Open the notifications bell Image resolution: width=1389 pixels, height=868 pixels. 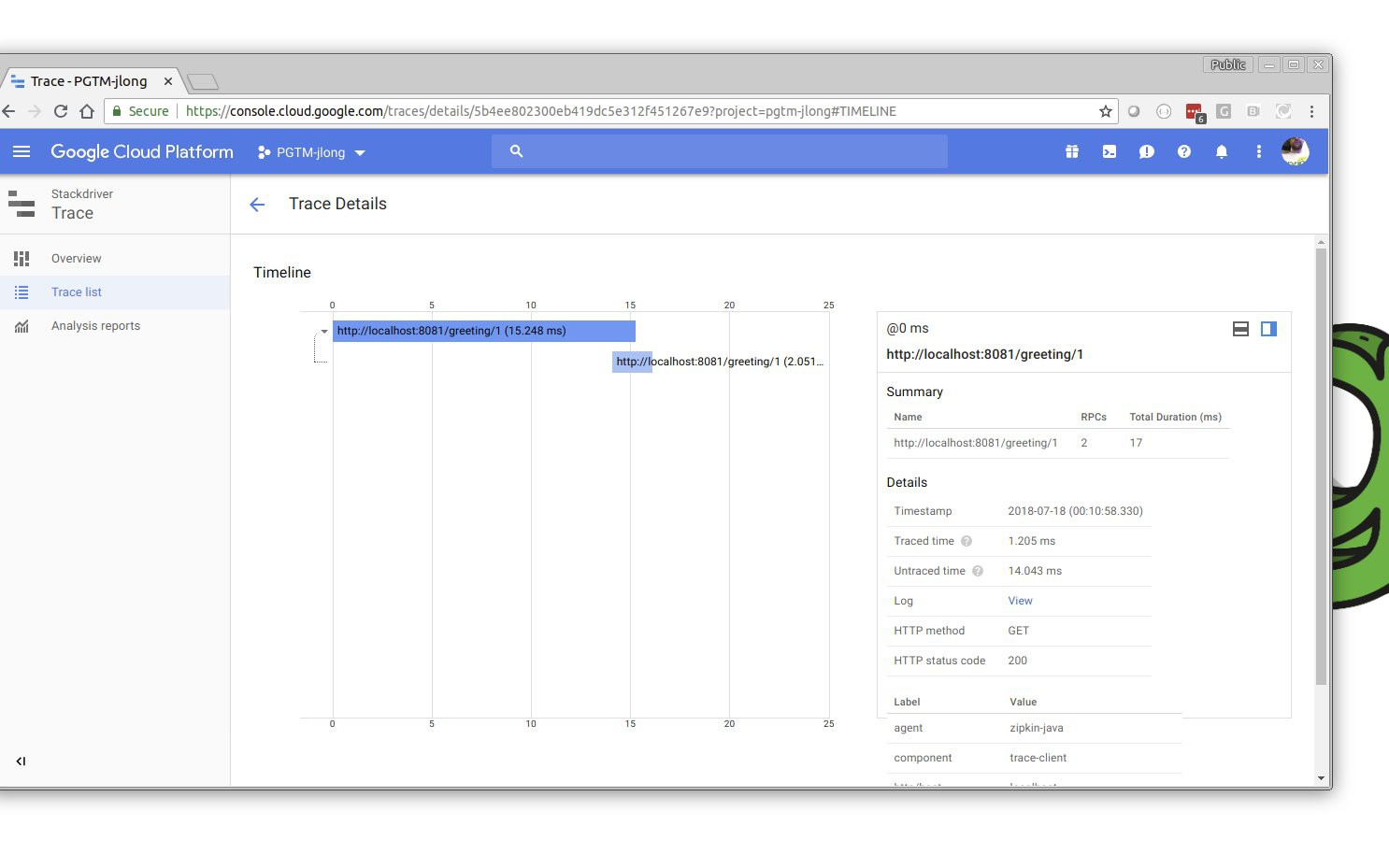(x=1221, y=151)
